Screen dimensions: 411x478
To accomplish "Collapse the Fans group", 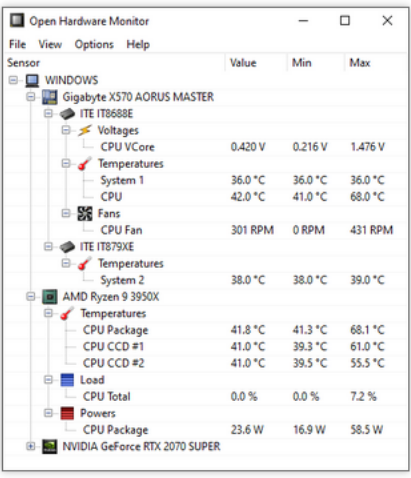I will (66, 213).
